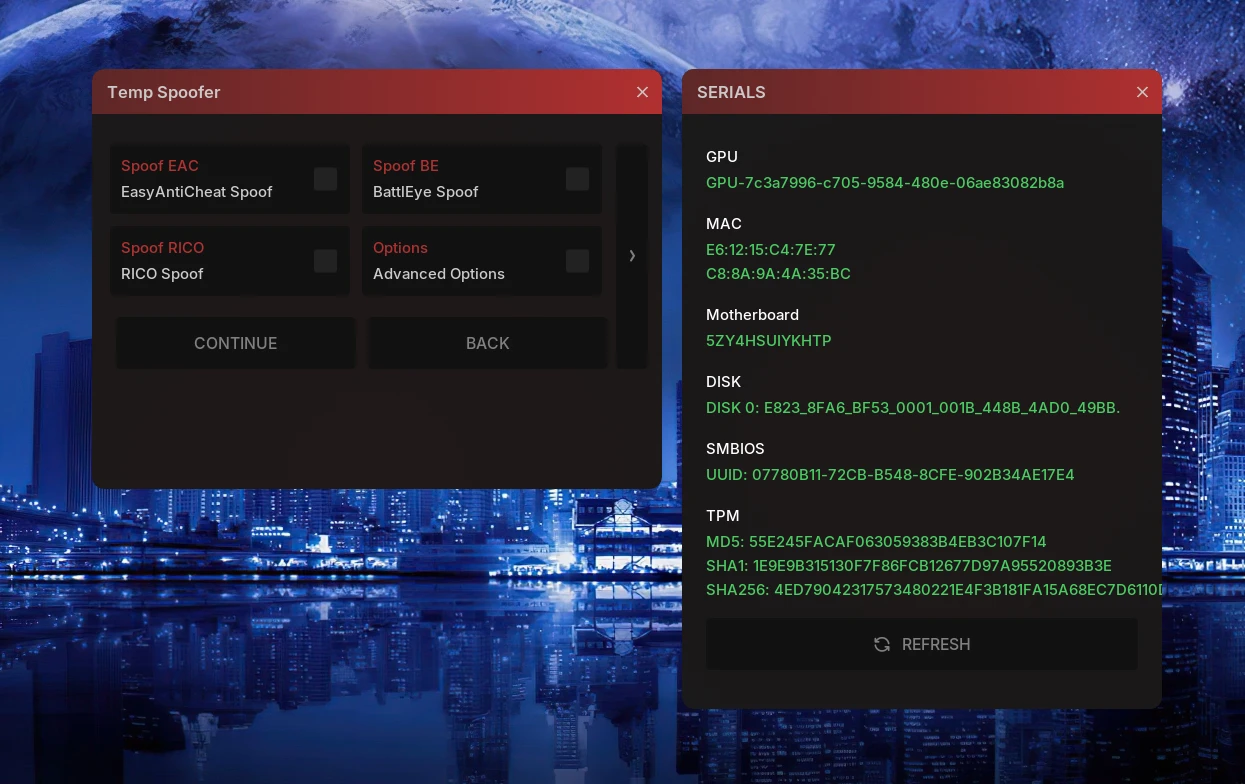The image size is (1245, 784).
Task: Click the SMBIOS section label
Action: click(735, 448)
